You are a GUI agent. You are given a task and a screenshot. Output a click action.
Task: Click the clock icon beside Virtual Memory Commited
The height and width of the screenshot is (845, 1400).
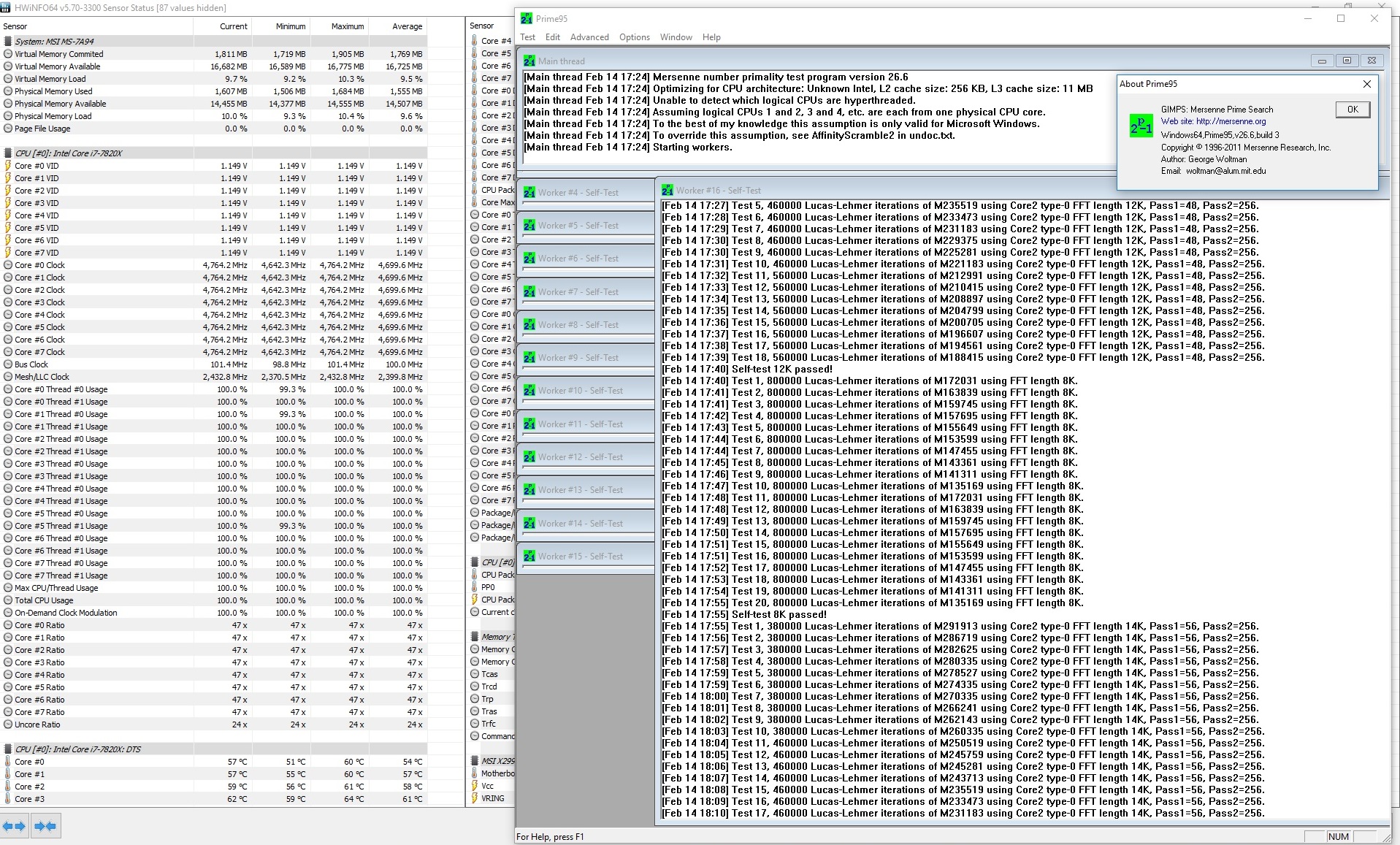[x=8, y=54]
